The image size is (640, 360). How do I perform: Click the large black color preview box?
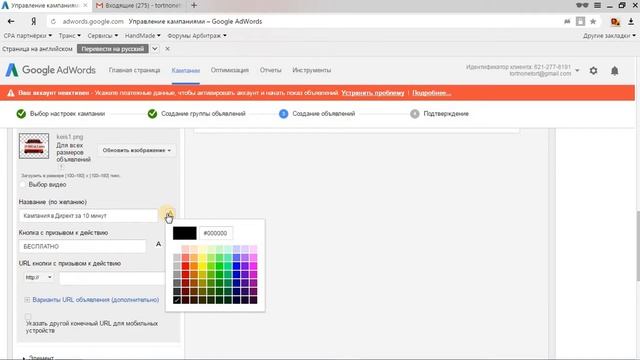click(184, 233)
